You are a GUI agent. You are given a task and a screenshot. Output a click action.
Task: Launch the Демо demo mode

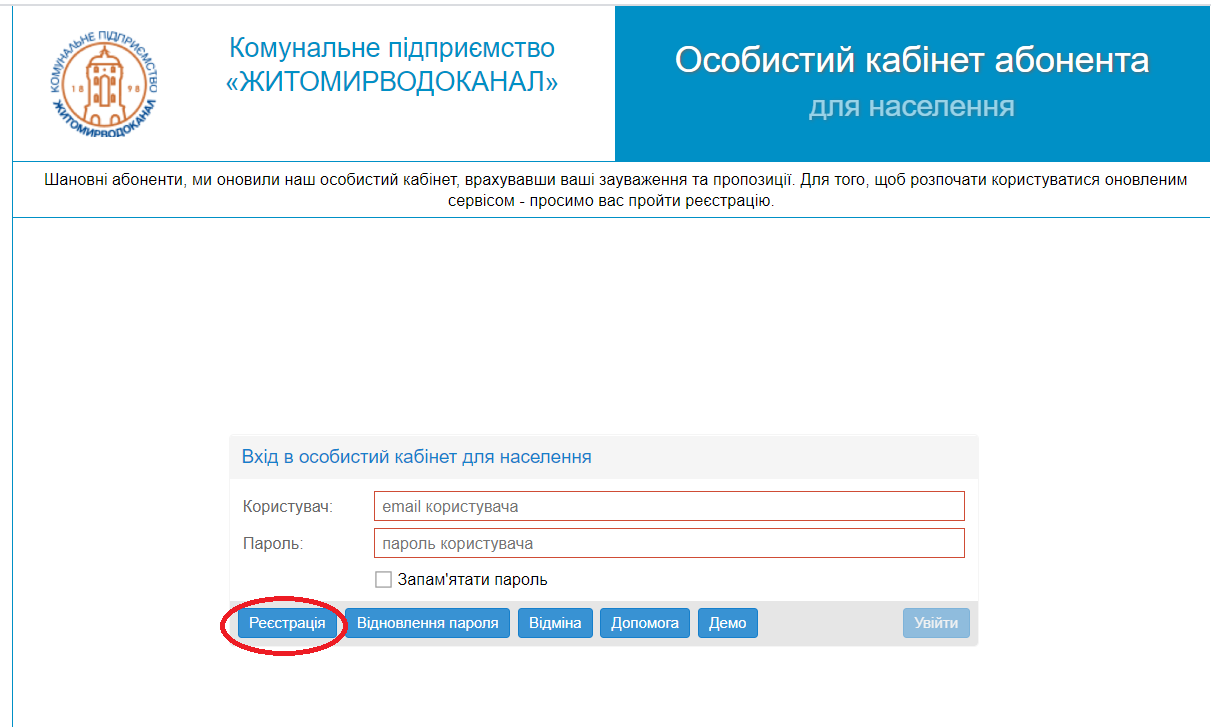(727, 623)
